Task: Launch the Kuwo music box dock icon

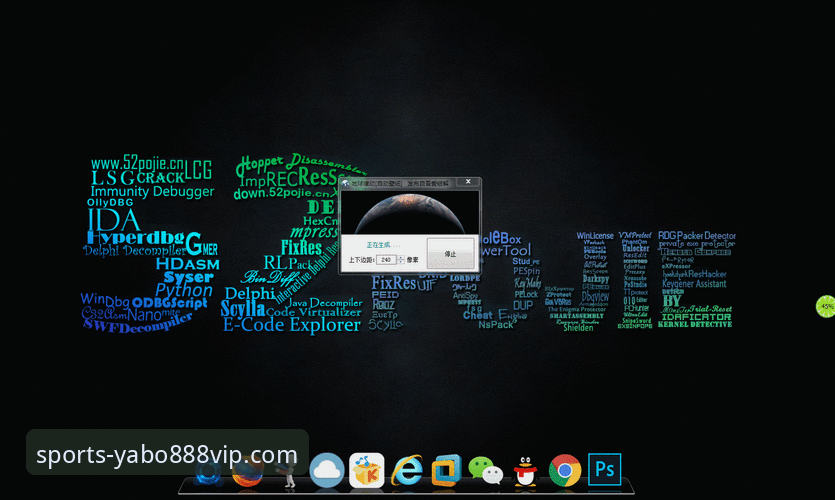Action: [x=367, y=470]
